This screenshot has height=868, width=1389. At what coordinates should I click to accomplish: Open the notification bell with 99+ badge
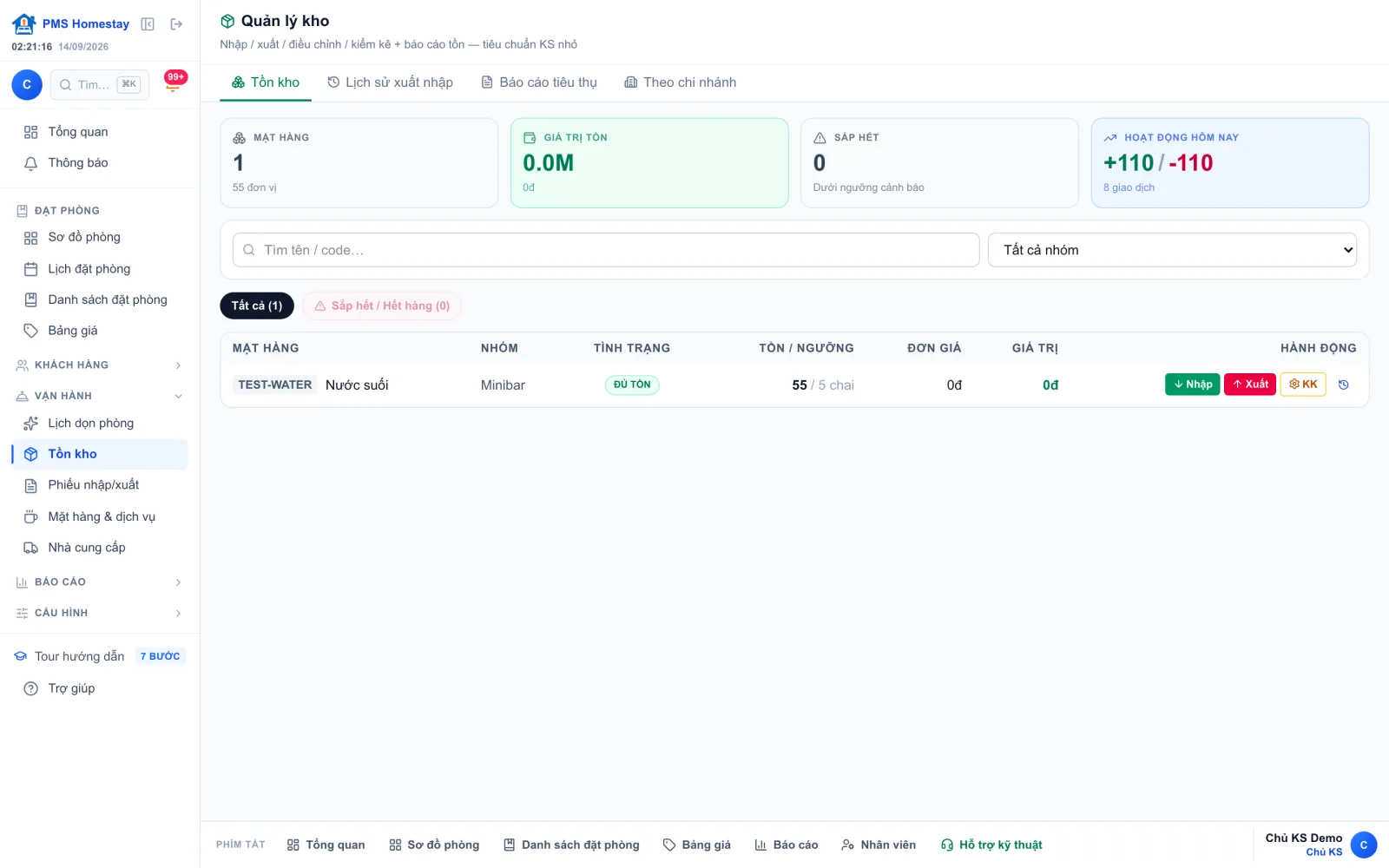tap(174, 82)
